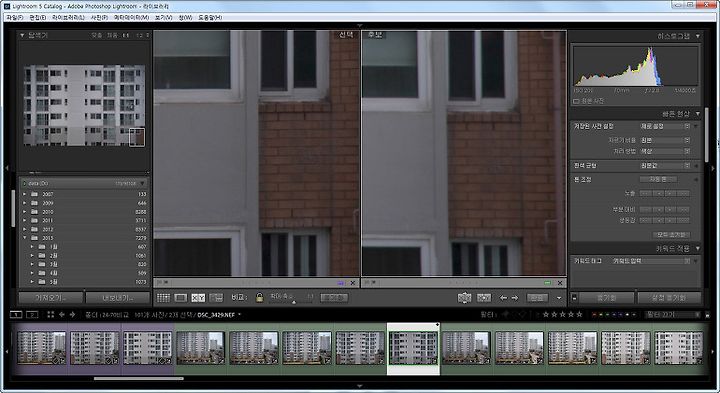This screenshot has height=393, width=720.
Task: Click the Export button
Action: (118, 298)
